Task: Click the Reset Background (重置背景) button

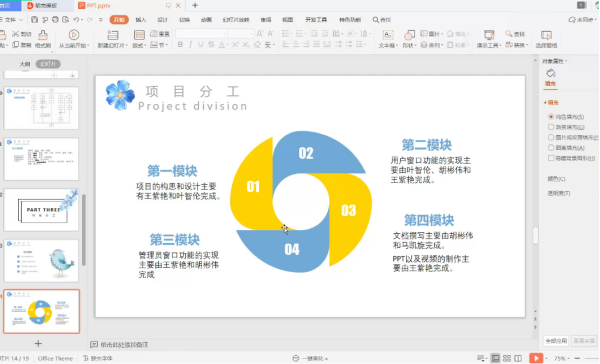Action: pyautogui.click(x=584, y=341)
